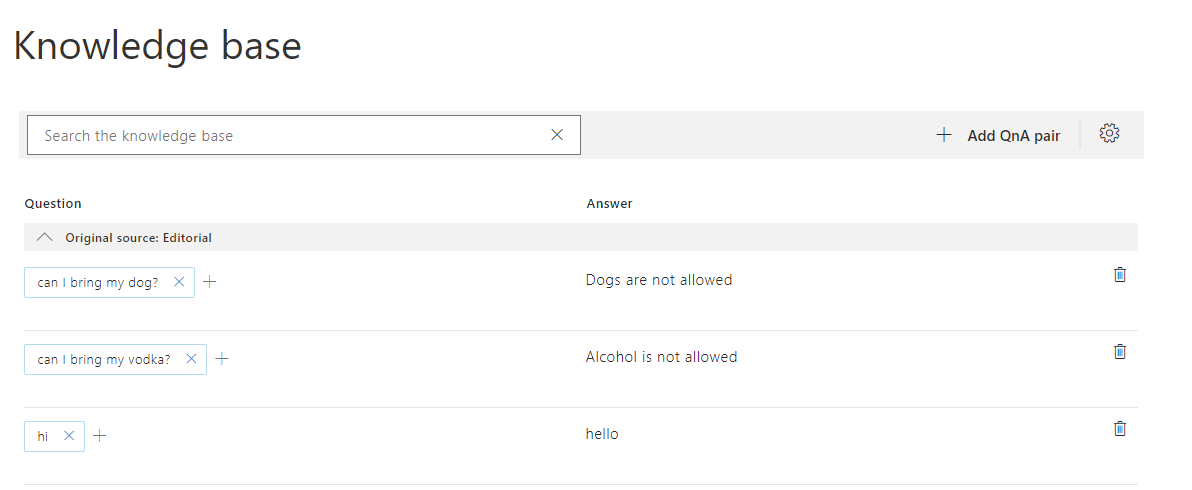Open knowledge base settings gear
Image resolution: width=1192 pixels, height=490 pixels.
click(x=1109, y=134)
